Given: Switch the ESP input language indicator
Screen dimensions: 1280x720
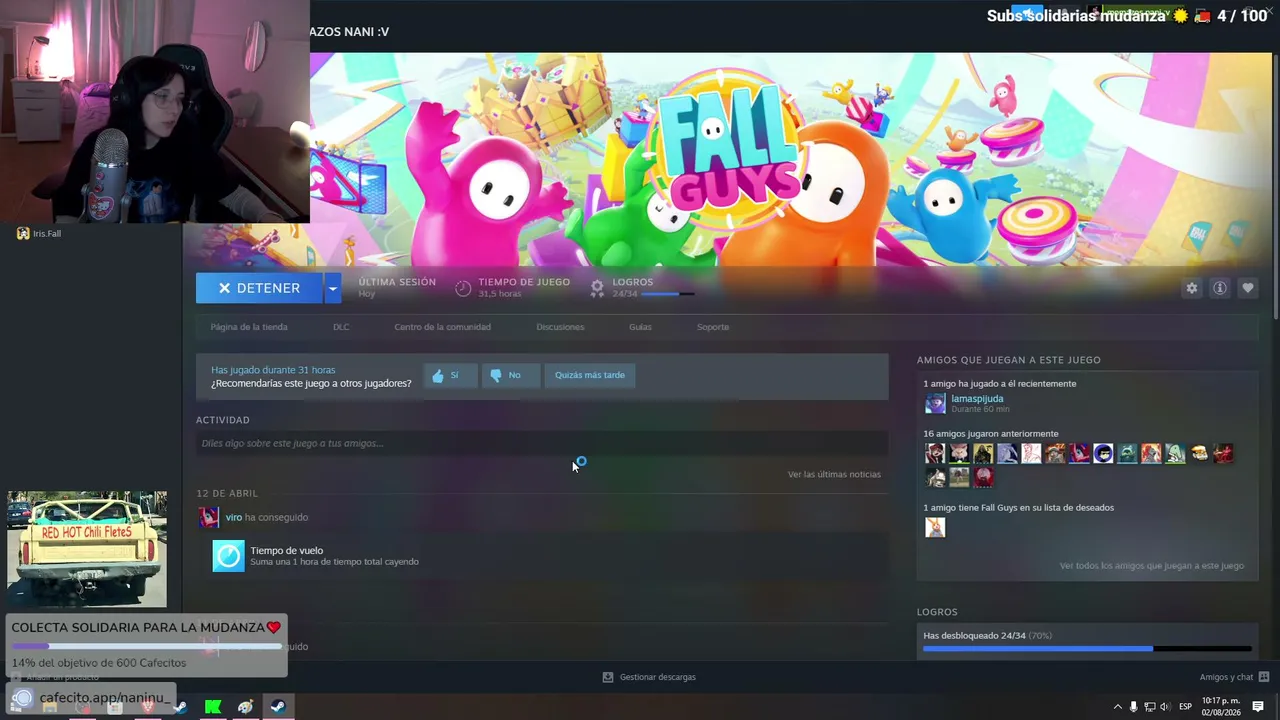Looking at the screenshot, I should coord(1185,707).
